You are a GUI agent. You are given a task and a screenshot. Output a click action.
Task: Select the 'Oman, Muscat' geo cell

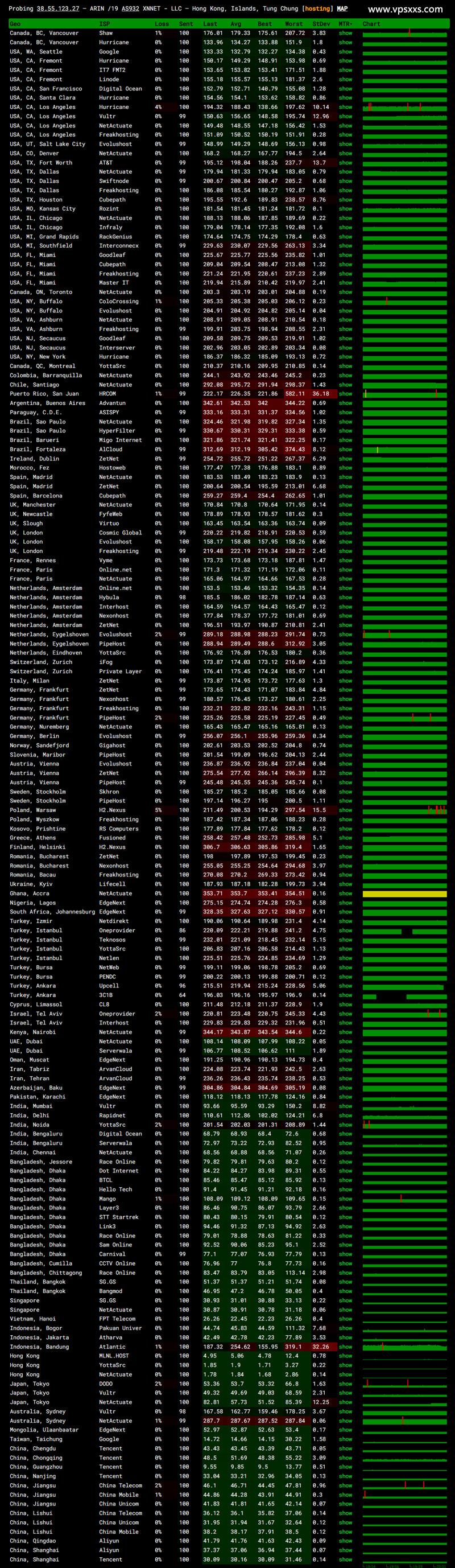[29, 1060]
